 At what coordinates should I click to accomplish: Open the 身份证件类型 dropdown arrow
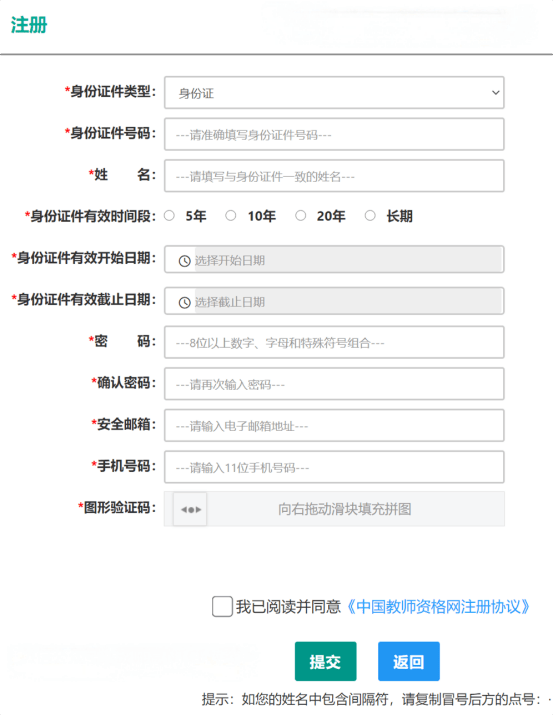pyautogui.click(x=495, y=93)
